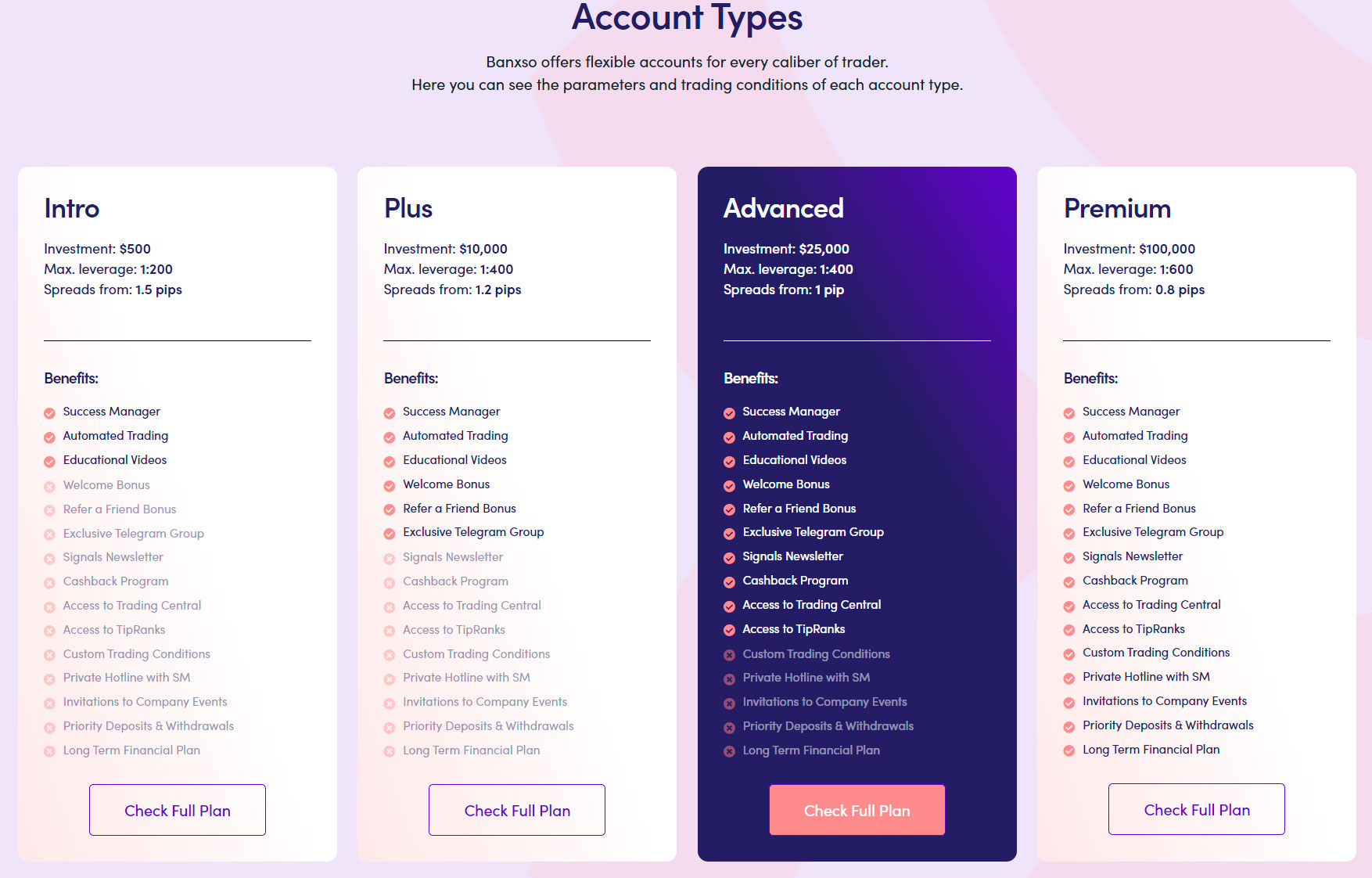Click the cross icon next to Private Hotline with SM under Intro
Viewport: 1372px width, 878px height.
click(49, 678)
